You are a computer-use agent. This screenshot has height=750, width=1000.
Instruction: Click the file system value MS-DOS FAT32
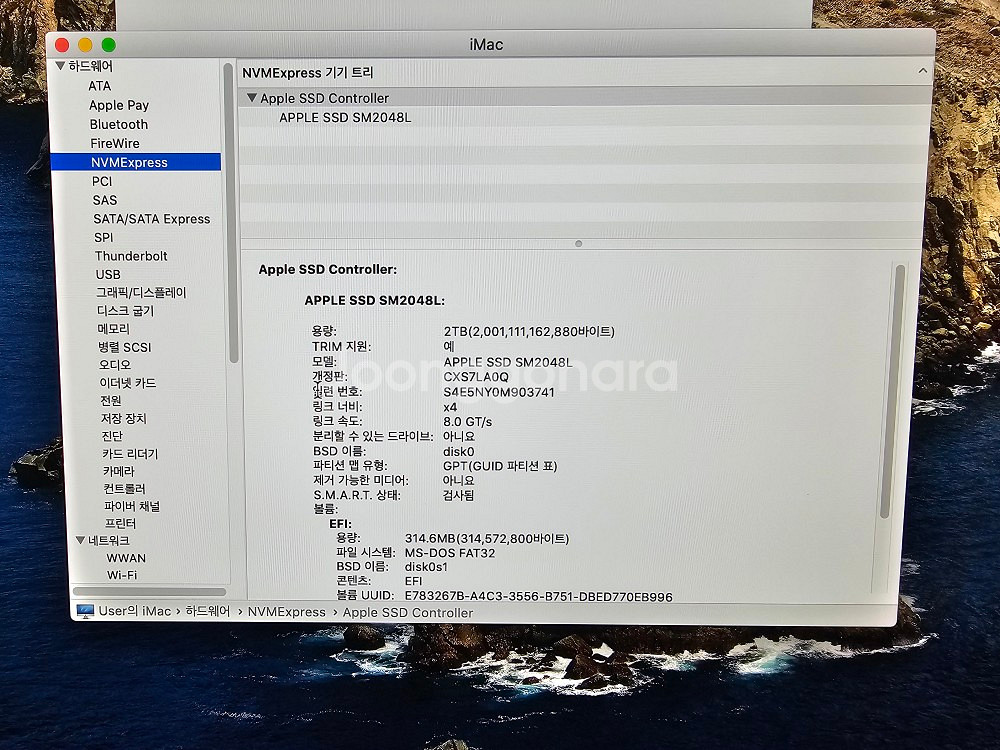tap(450, 553)
